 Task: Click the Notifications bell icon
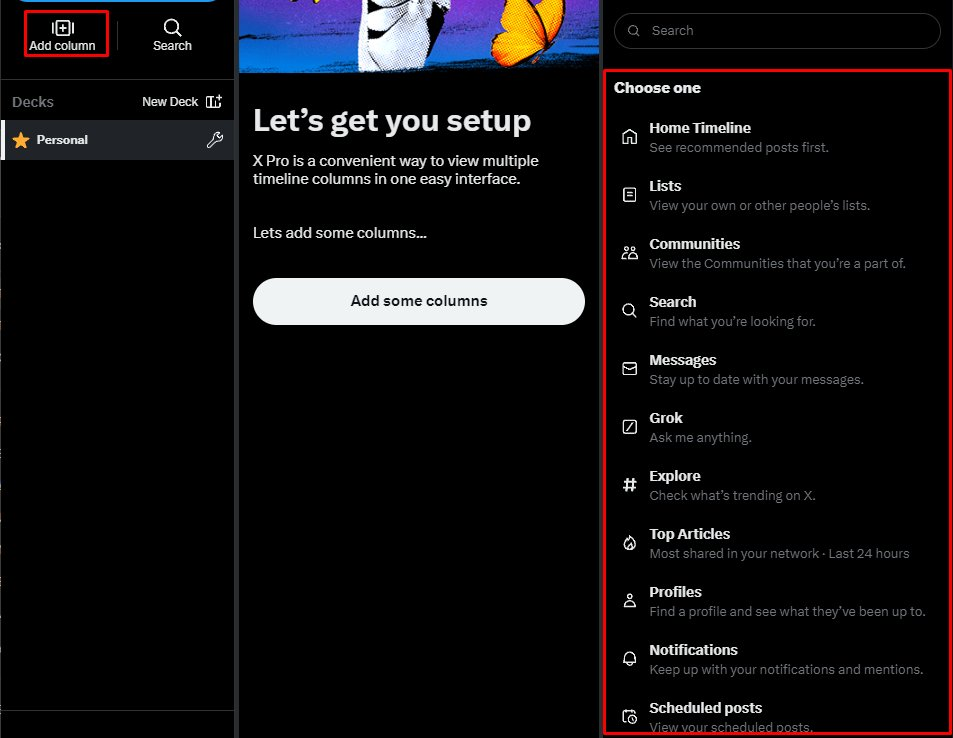[x=630, y=658]
